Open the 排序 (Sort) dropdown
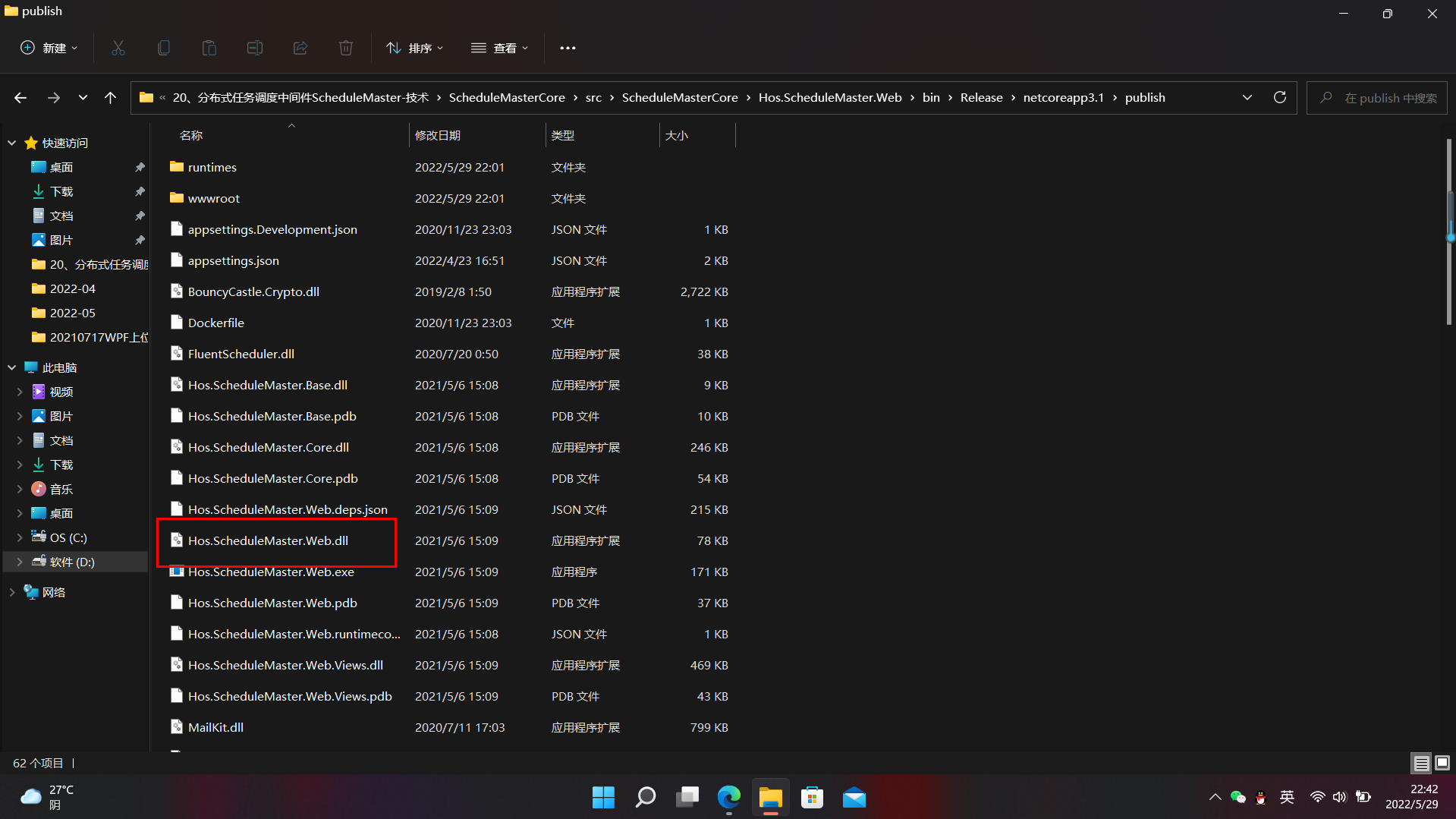This screenshot has height=819, width=1456. point(414,48)
